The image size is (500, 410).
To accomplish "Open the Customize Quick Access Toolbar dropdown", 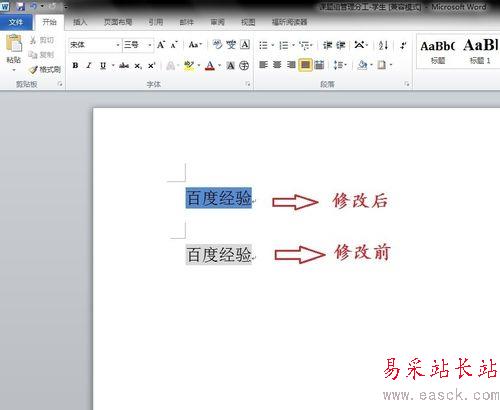I will [66, 6].
